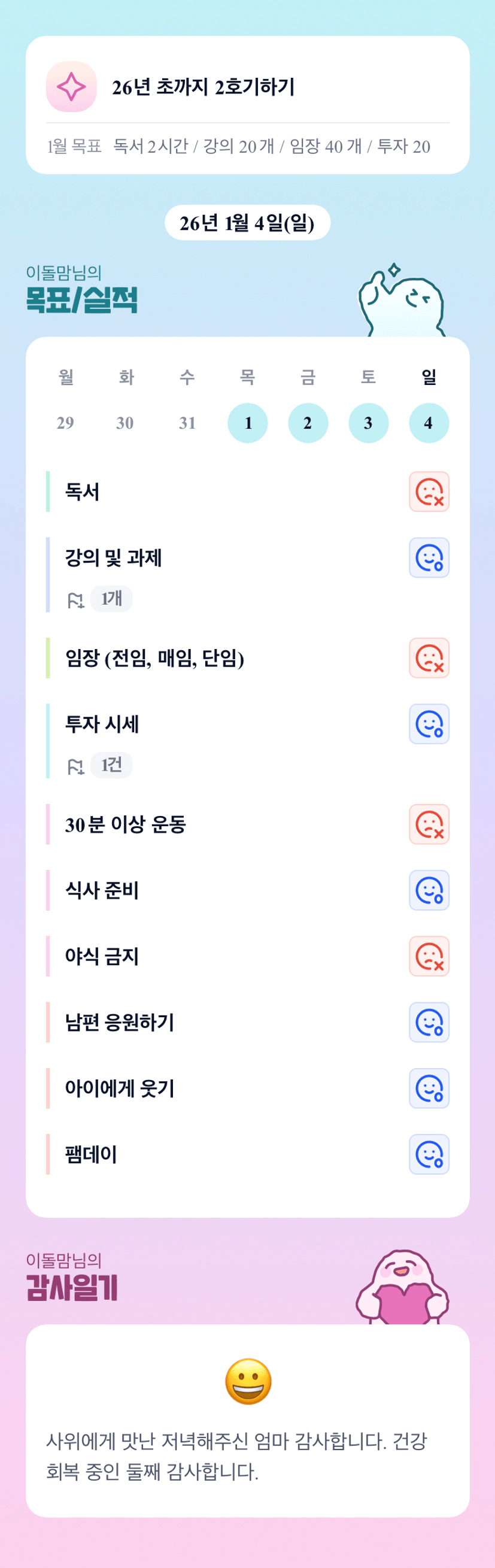This screenshot has width=495, height=1568.
Task: Click the flag icon beside 1건
Action: pyautogui.click(x=75, y=766)
